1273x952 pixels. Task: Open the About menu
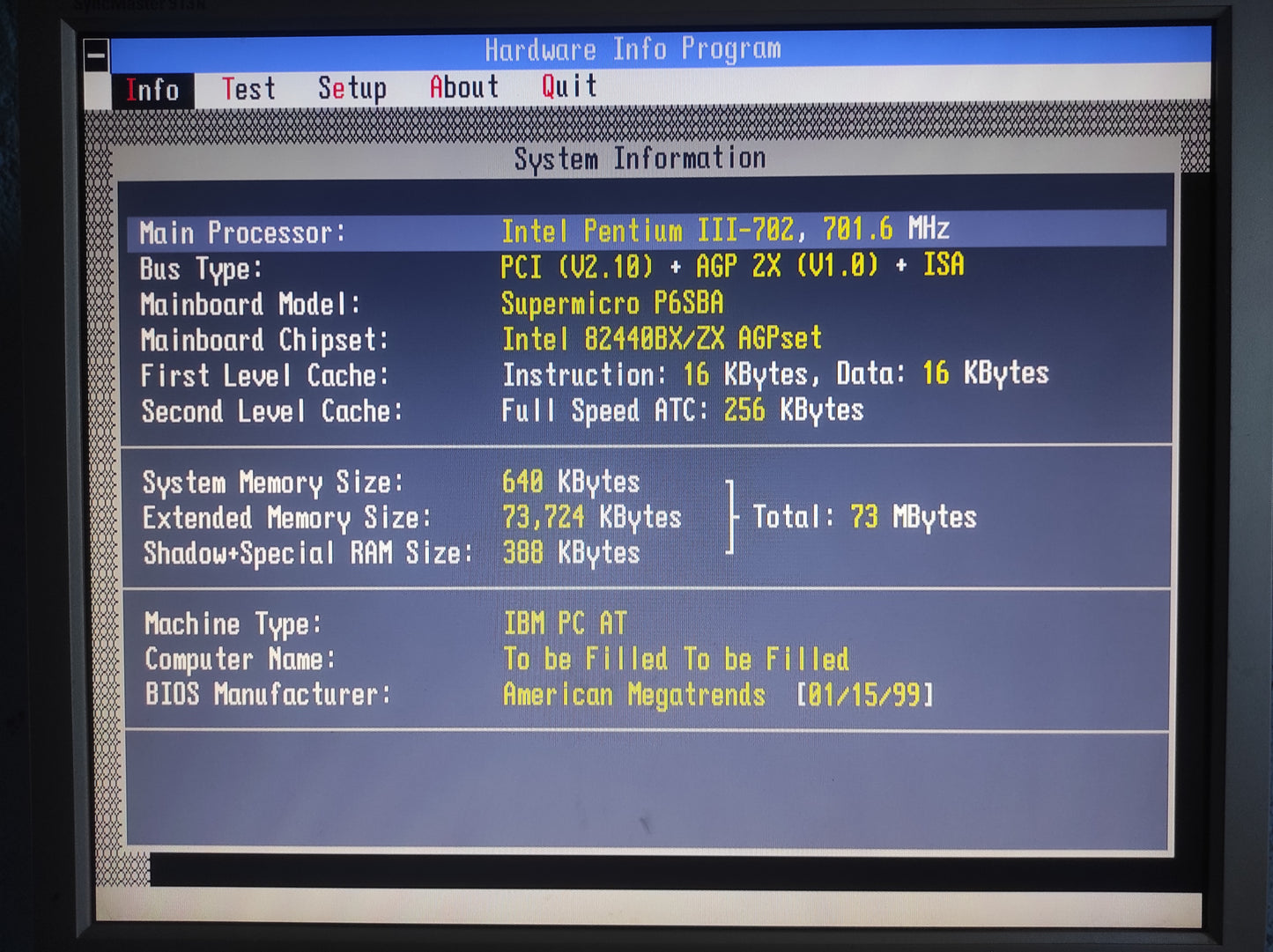(463, 86)
